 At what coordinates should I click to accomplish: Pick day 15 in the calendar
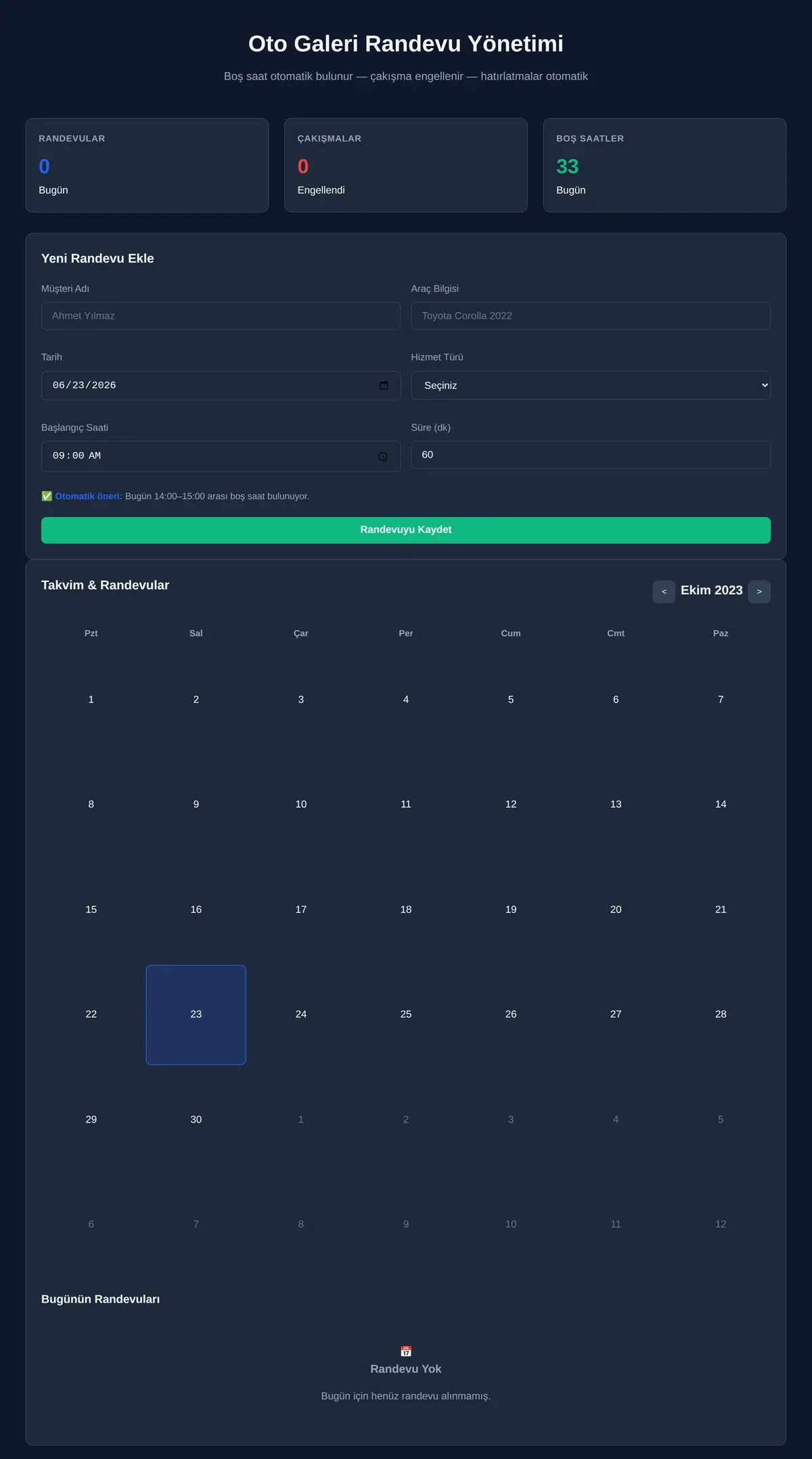click(x=91, y=910)
